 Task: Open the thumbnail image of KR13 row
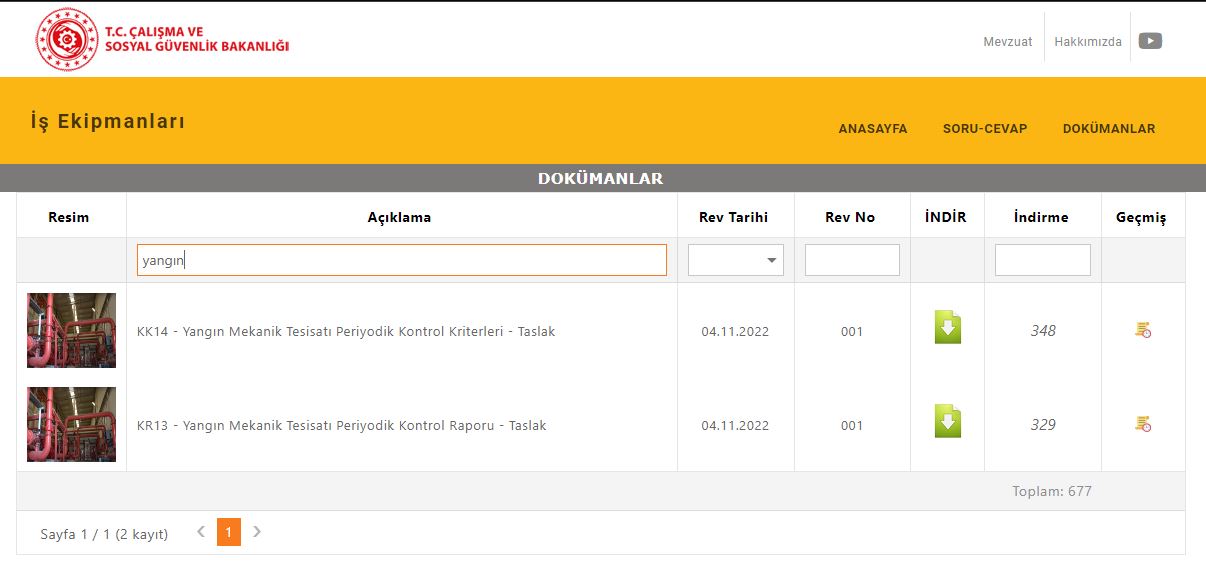[71, 424]
